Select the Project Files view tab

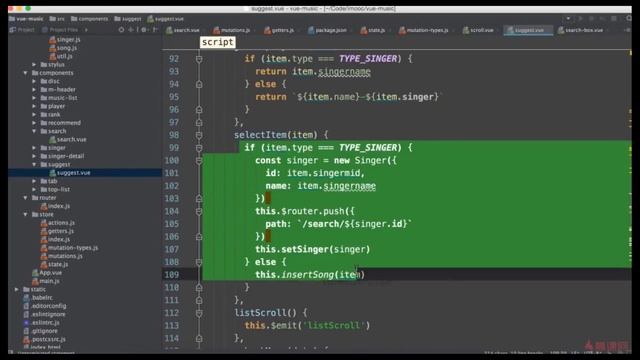tap(60, 30)
